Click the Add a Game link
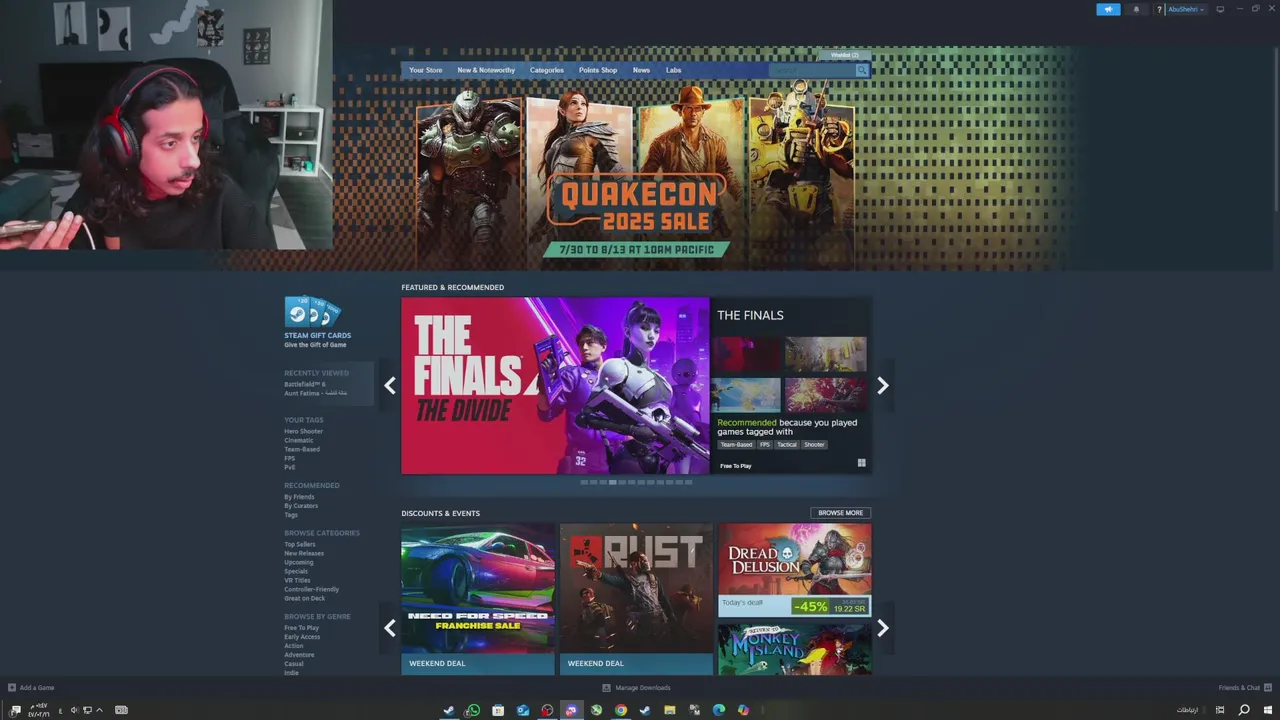The height and width of the screenshot is (720, 1280). pyautogui.click(x=37, y=688)
